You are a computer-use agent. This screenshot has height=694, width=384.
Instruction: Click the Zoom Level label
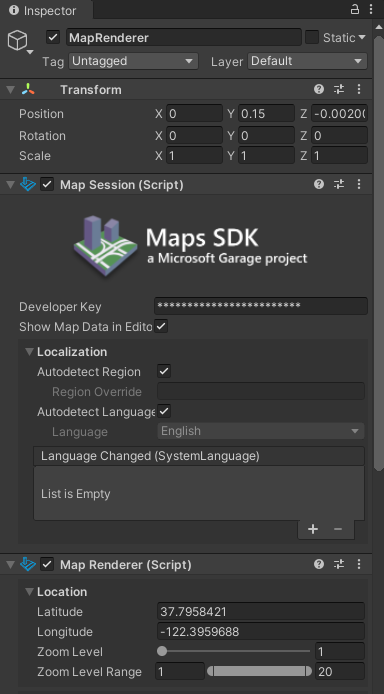tap(70, 652)
